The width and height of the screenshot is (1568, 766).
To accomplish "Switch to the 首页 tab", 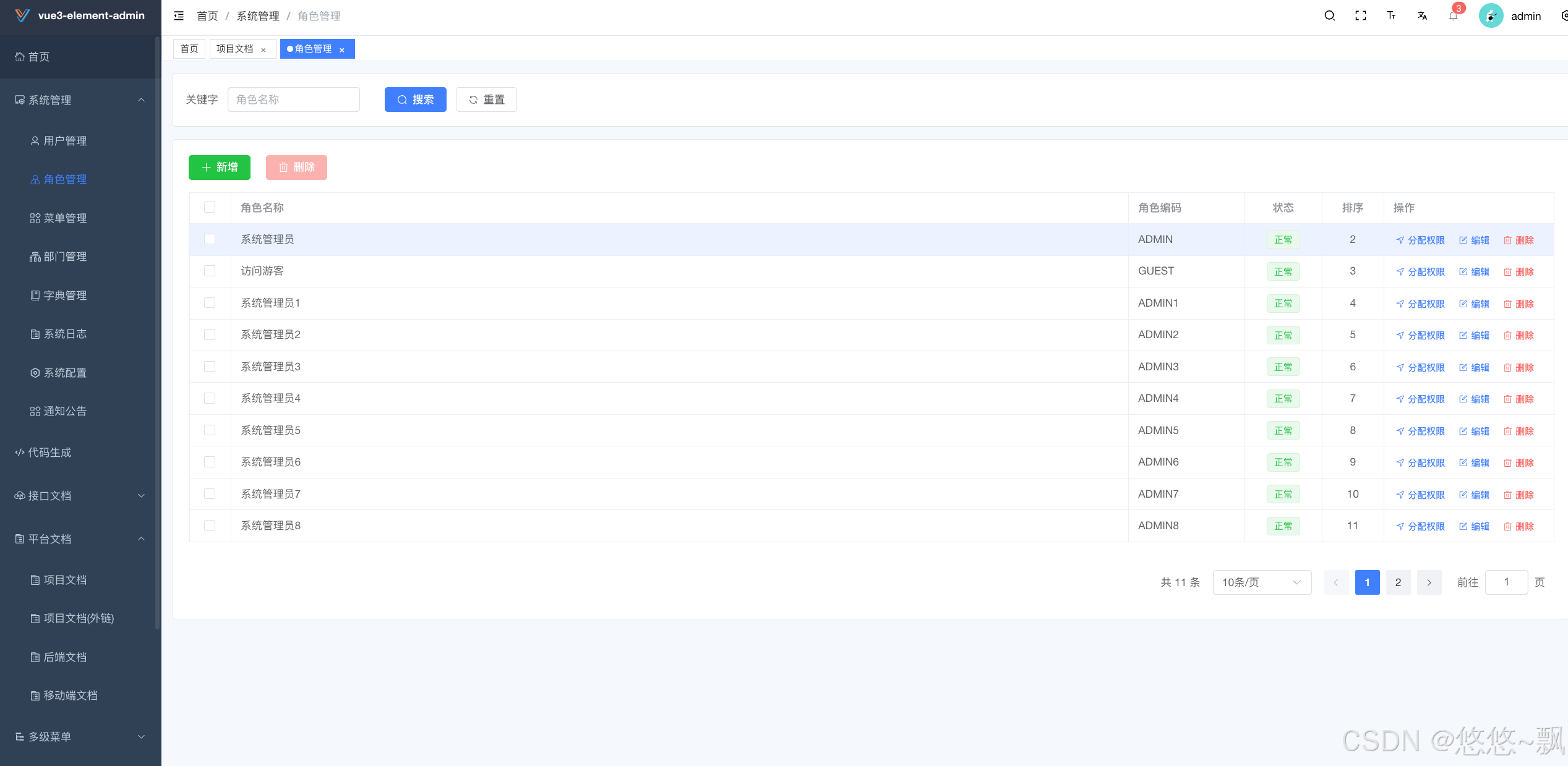I will (189, 49).
